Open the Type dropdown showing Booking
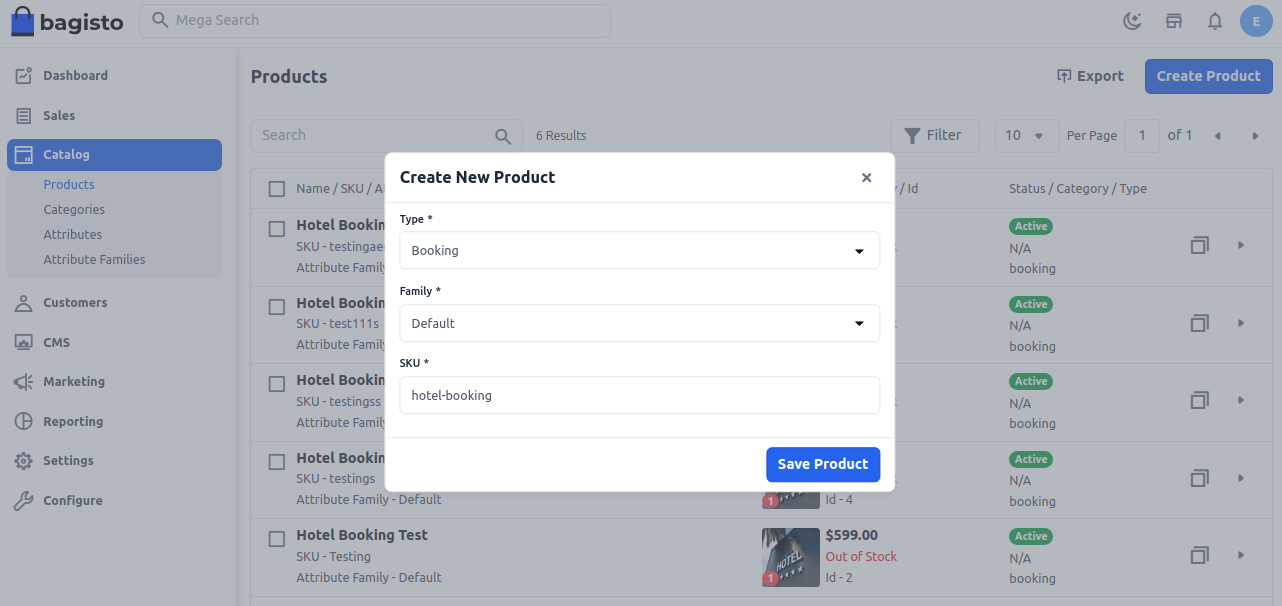 pyautogui.click(x=640, y=250)
